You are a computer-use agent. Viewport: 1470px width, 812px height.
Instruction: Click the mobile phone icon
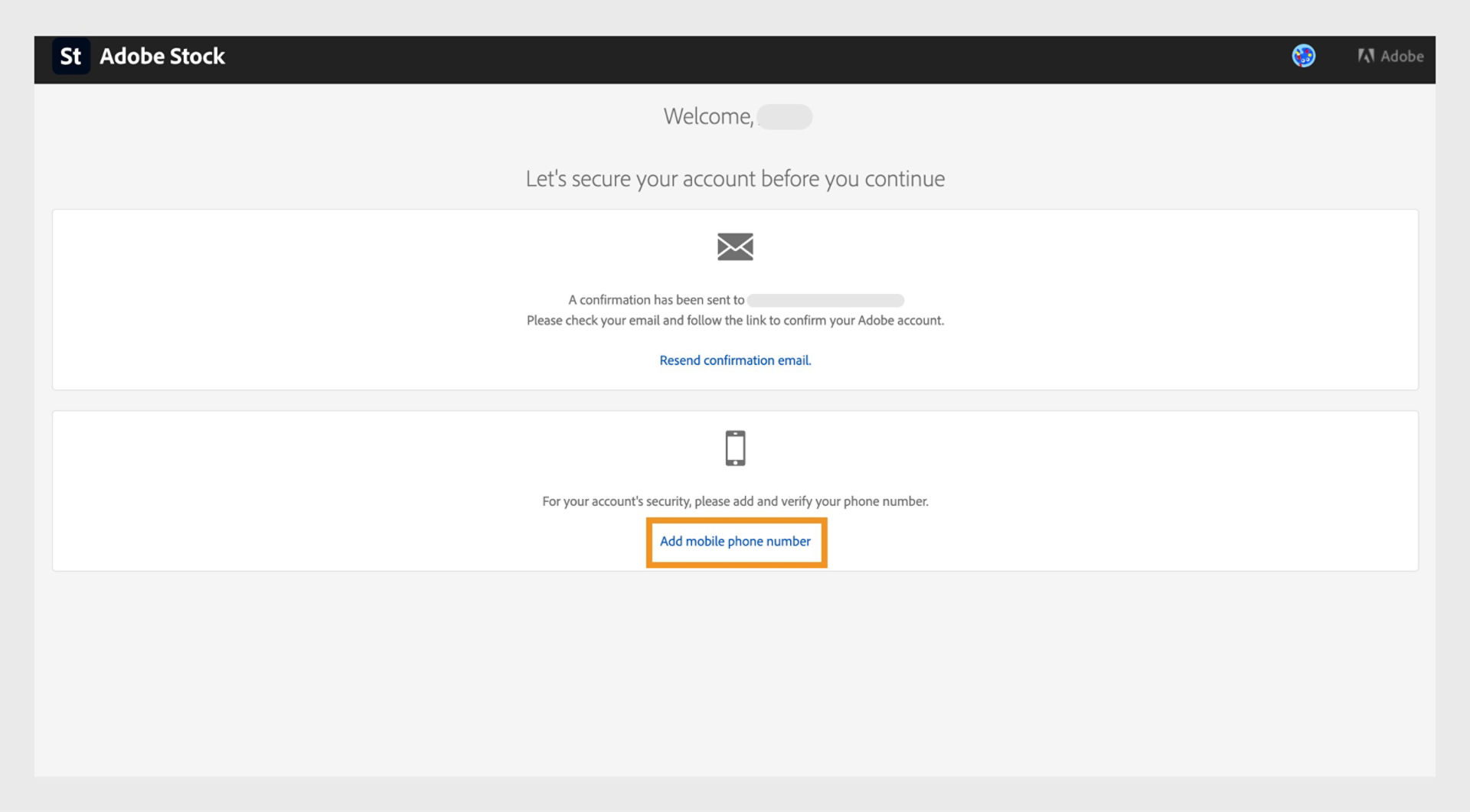(x=735, y=448)
